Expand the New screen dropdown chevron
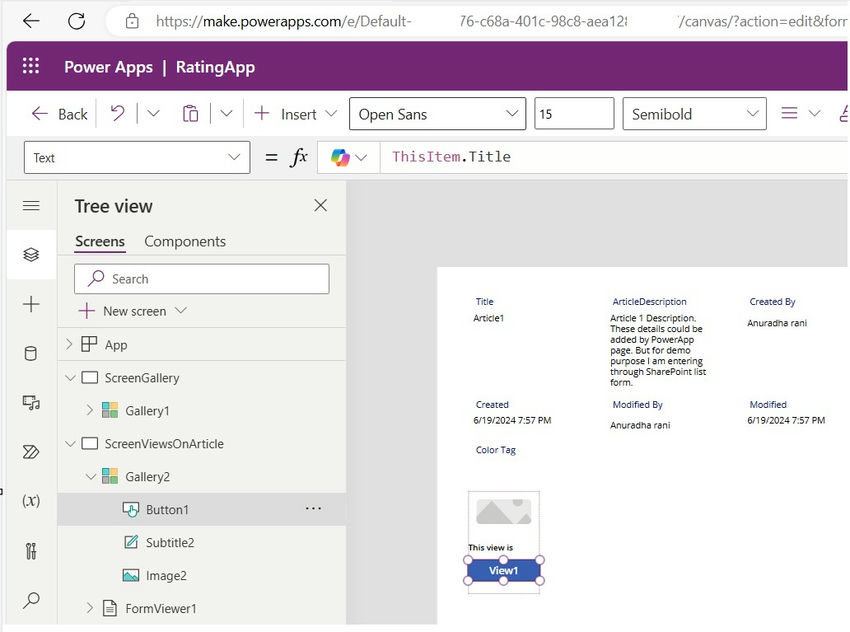 pyautogui.click(x=180, y=311)
